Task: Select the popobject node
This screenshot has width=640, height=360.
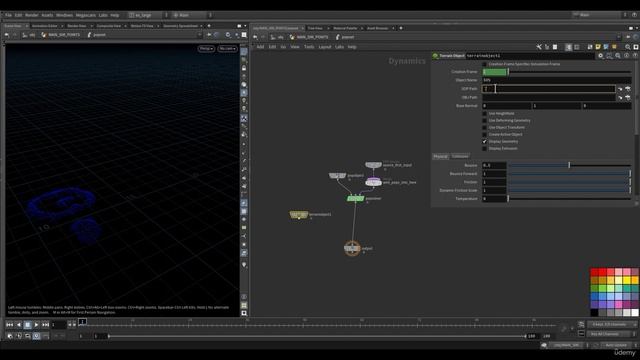Action: pos(337,176)
